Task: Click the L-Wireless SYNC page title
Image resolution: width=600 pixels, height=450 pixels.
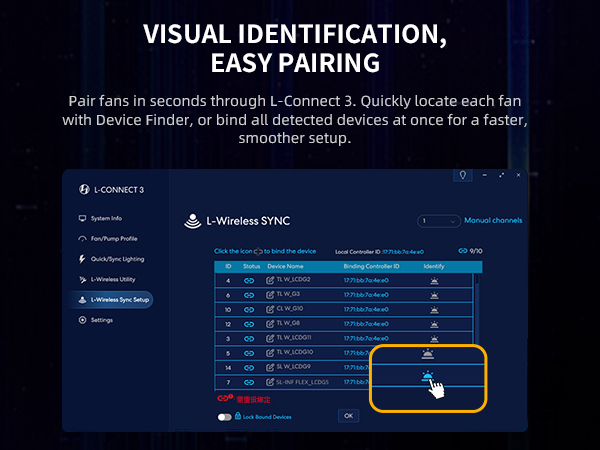Action: click(x=248, y=221)
